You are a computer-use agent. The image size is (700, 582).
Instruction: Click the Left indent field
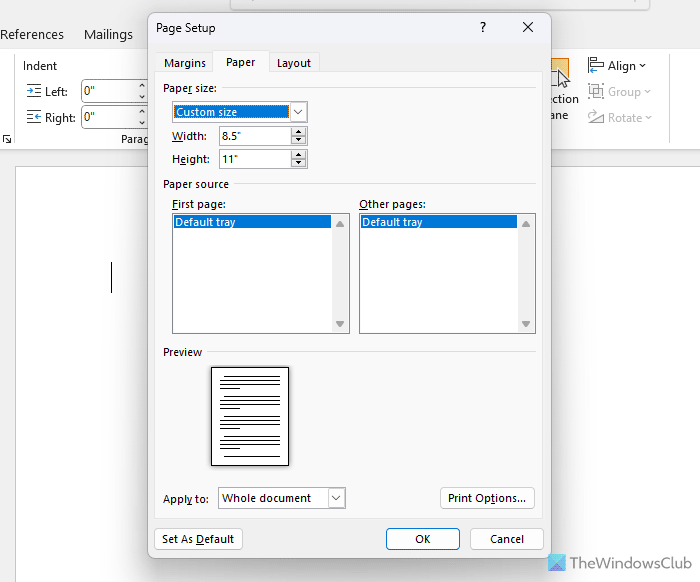pyautogui.click(x=110, y=91)
